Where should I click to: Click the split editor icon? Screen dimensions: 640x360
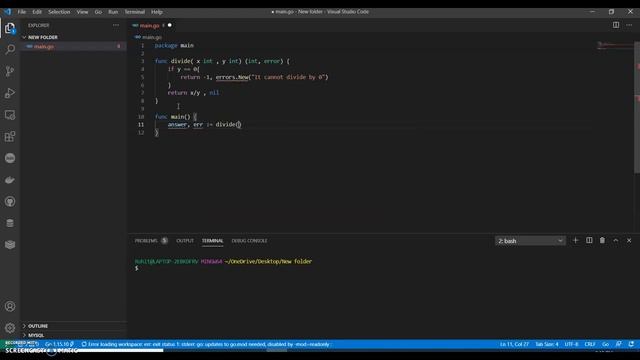coord(616,25)
